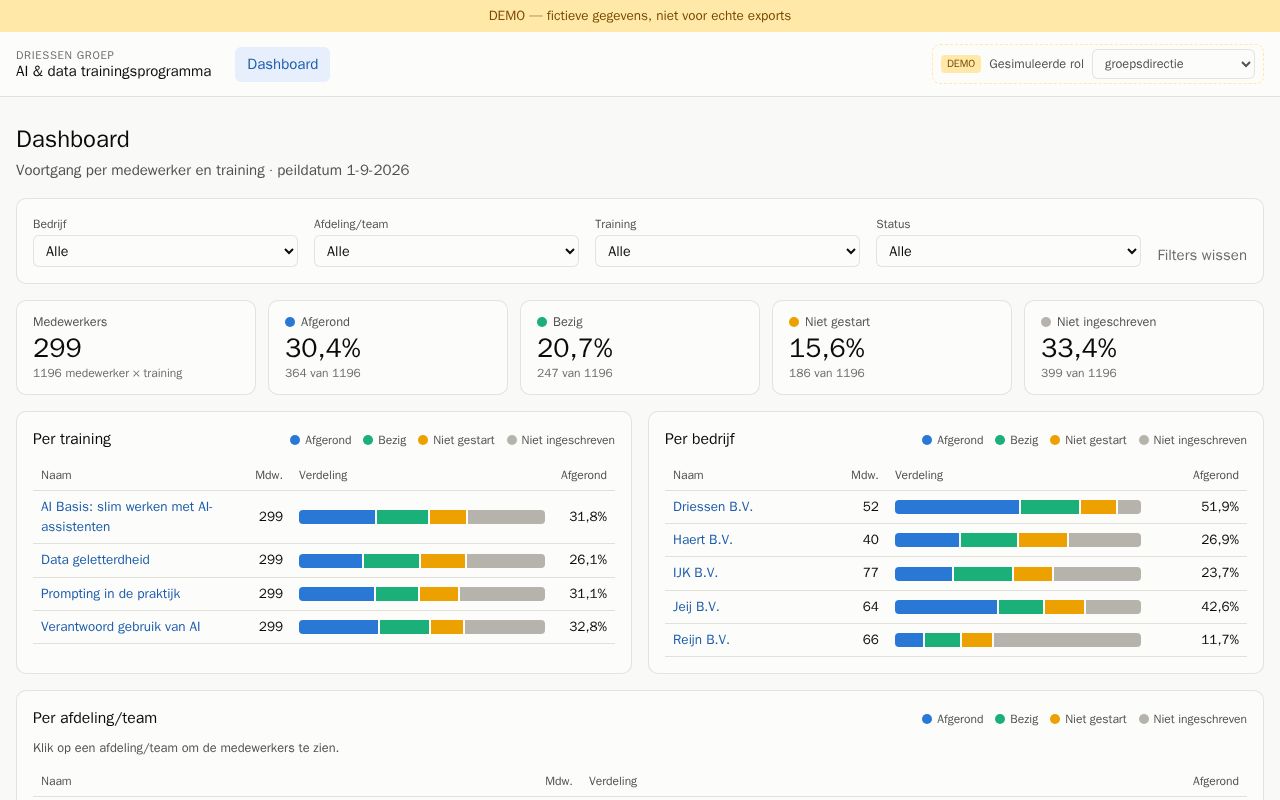The image size is (1280, 800).
Task: Click the green dot in the Bezig summary card
Action: [542, 322]
